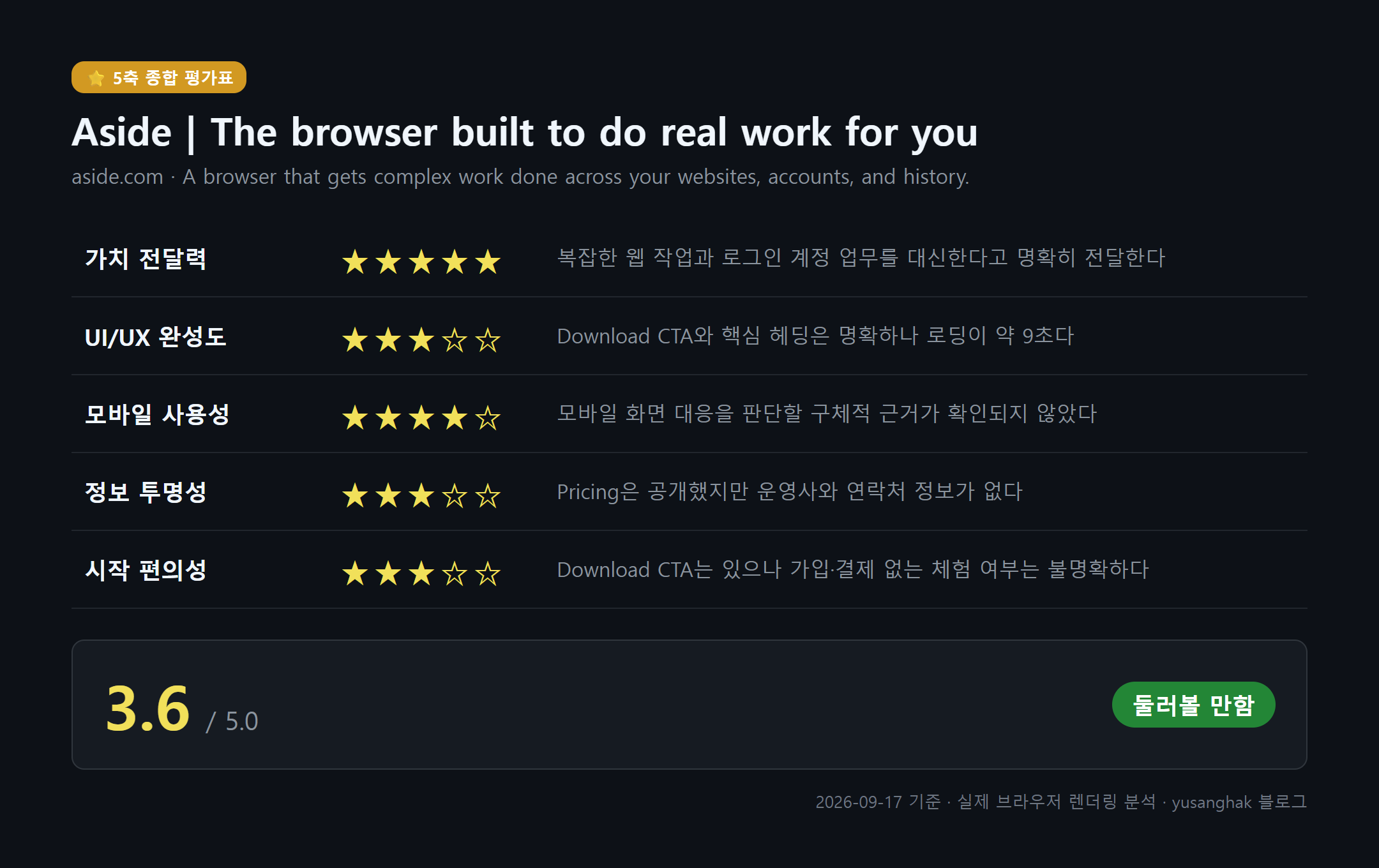
Task: Click the aside.com subtitle line
Action: (x=520, y=177)
